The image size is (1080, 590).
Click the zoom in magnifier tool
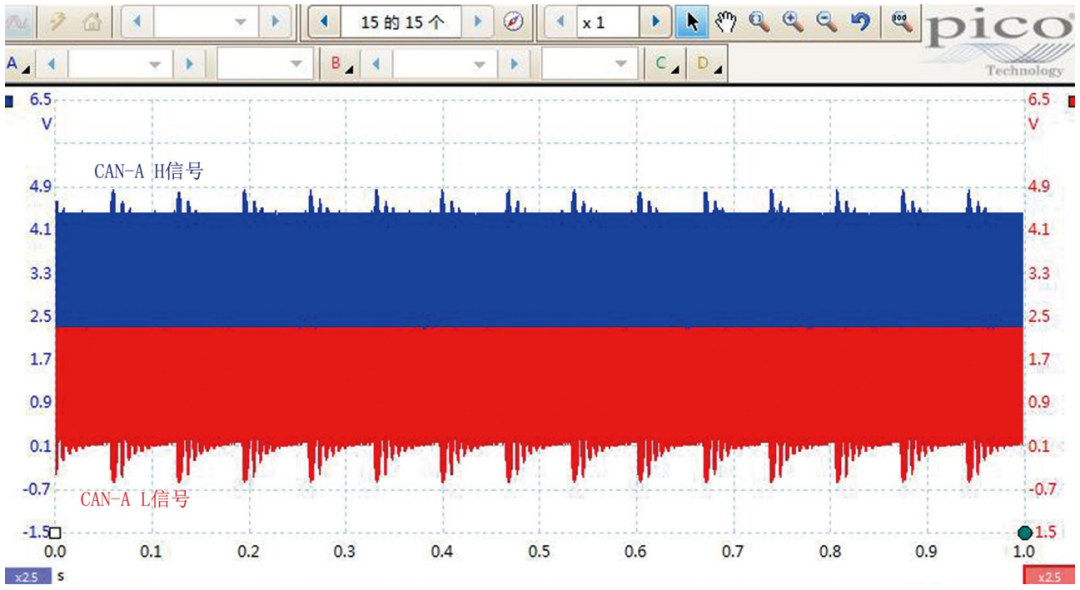click(793, 23)
